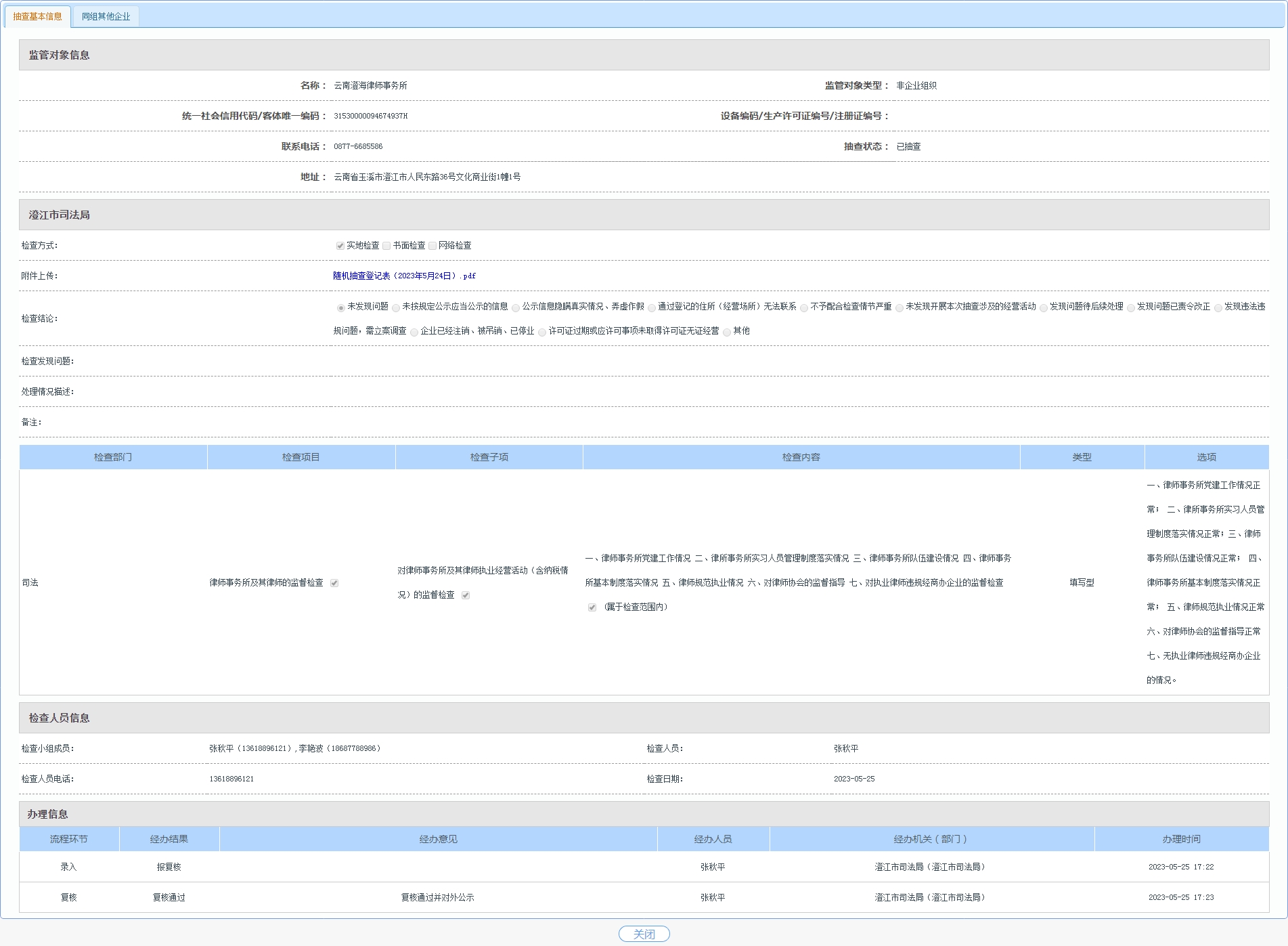Image resolution: width=1288 pixels, height=946 pixels.
Task: Click the 检查内容 column header
Action: (801, 457)
